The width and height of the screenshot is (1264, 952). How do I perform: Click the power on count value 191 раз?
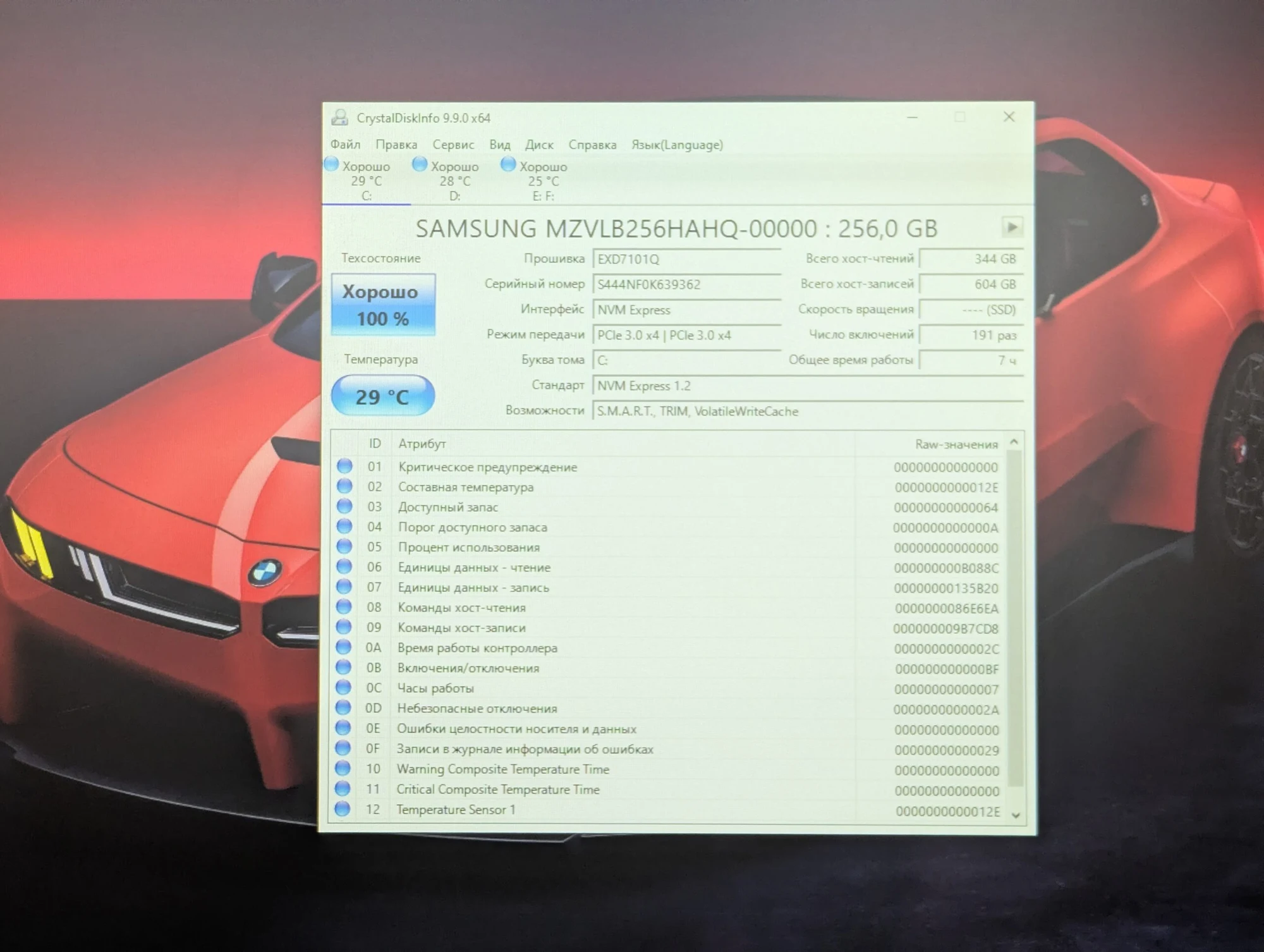[971, 335]
